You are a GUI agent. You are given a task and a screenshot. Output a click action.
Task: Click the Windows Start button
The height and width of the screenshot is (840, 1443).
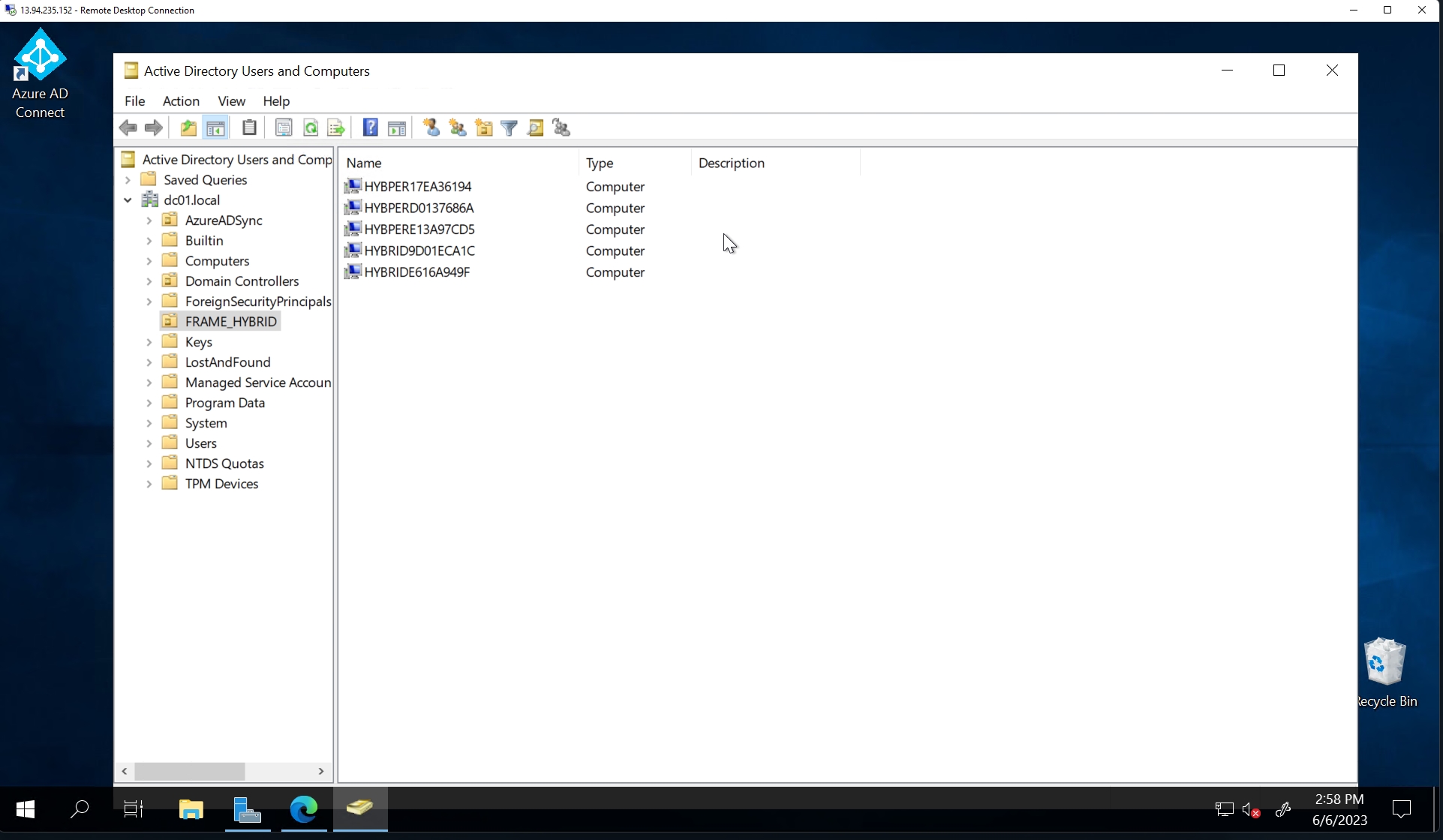(x=26, y=809)
